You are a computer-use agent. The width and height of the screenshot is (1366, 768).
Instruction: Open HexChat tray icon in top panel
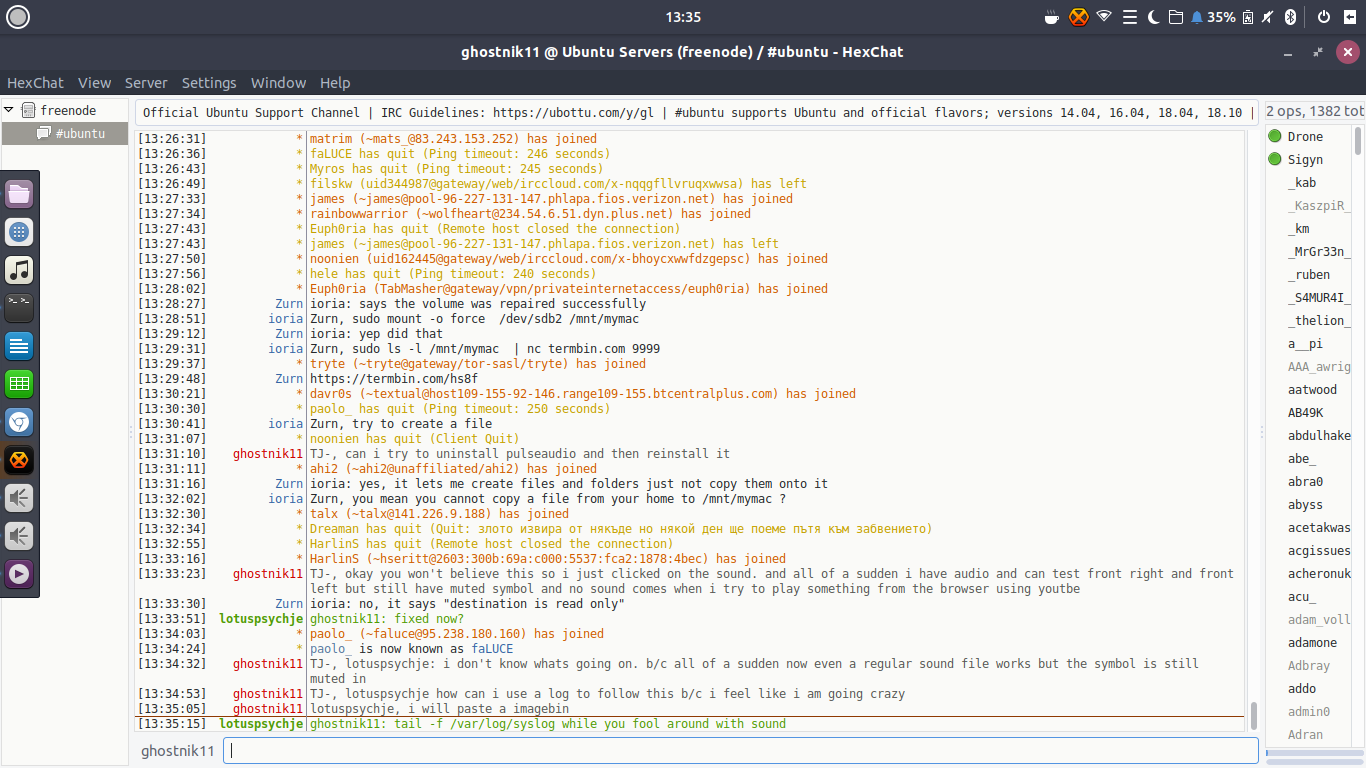(x=1078, y=16)
